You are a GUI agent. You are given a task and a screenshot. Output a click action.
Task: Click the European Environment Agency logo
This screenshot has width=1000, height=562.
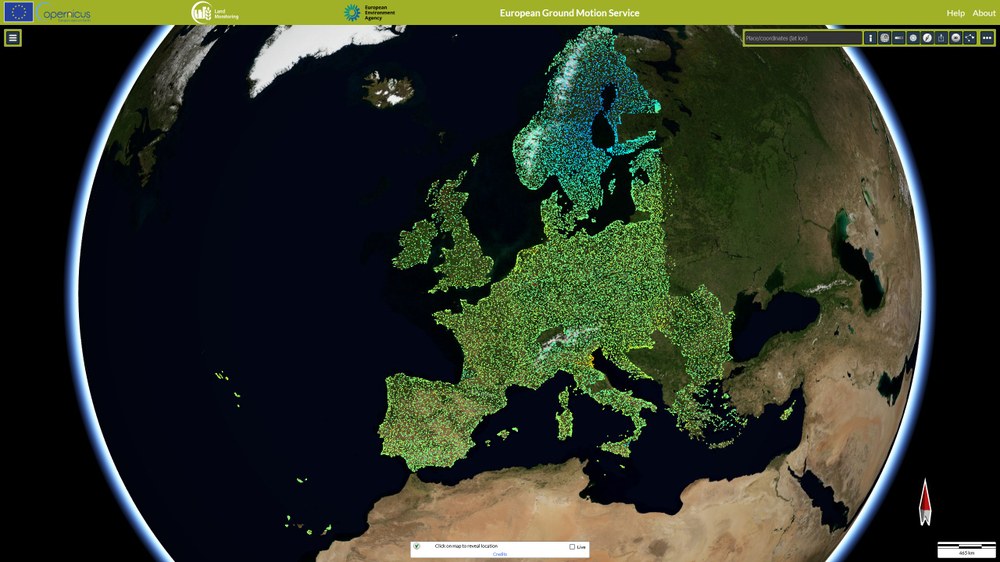pyautogui.click(x=369, y=12)
